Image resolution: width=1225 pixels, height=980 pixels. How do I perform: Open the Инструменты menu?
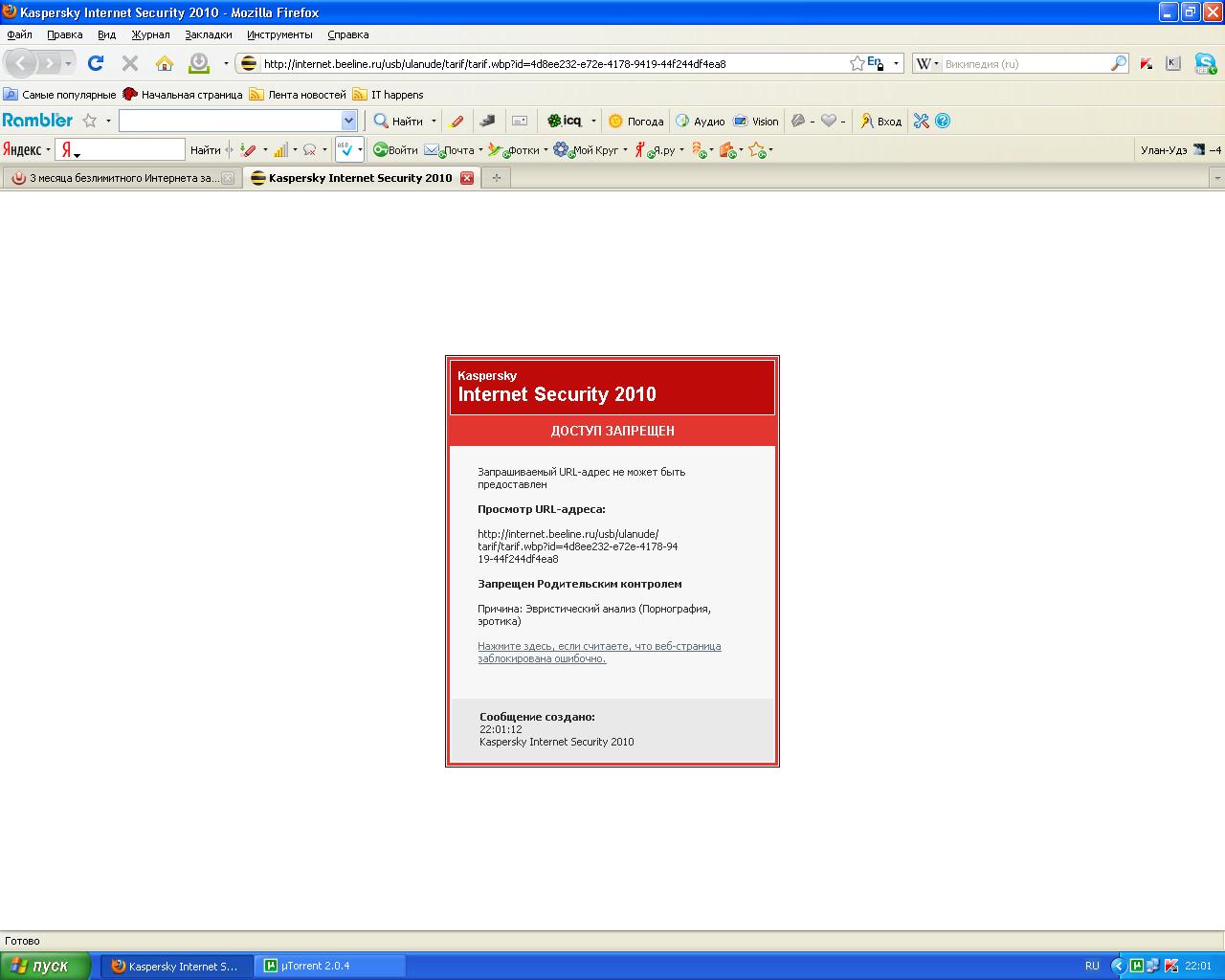pos(279,34)
